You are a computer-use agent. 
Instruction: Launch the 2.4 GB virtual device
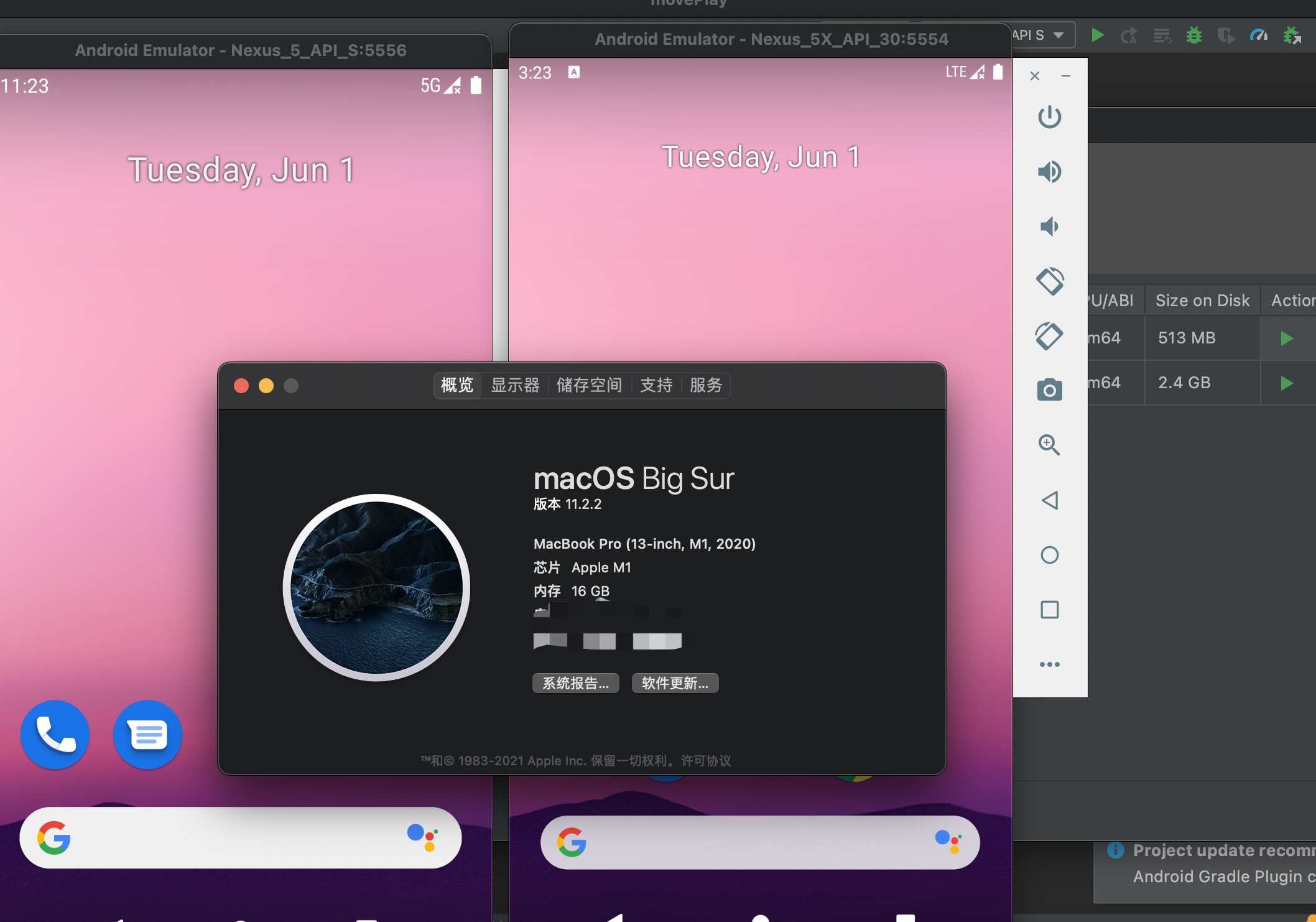click(1287, 383)
